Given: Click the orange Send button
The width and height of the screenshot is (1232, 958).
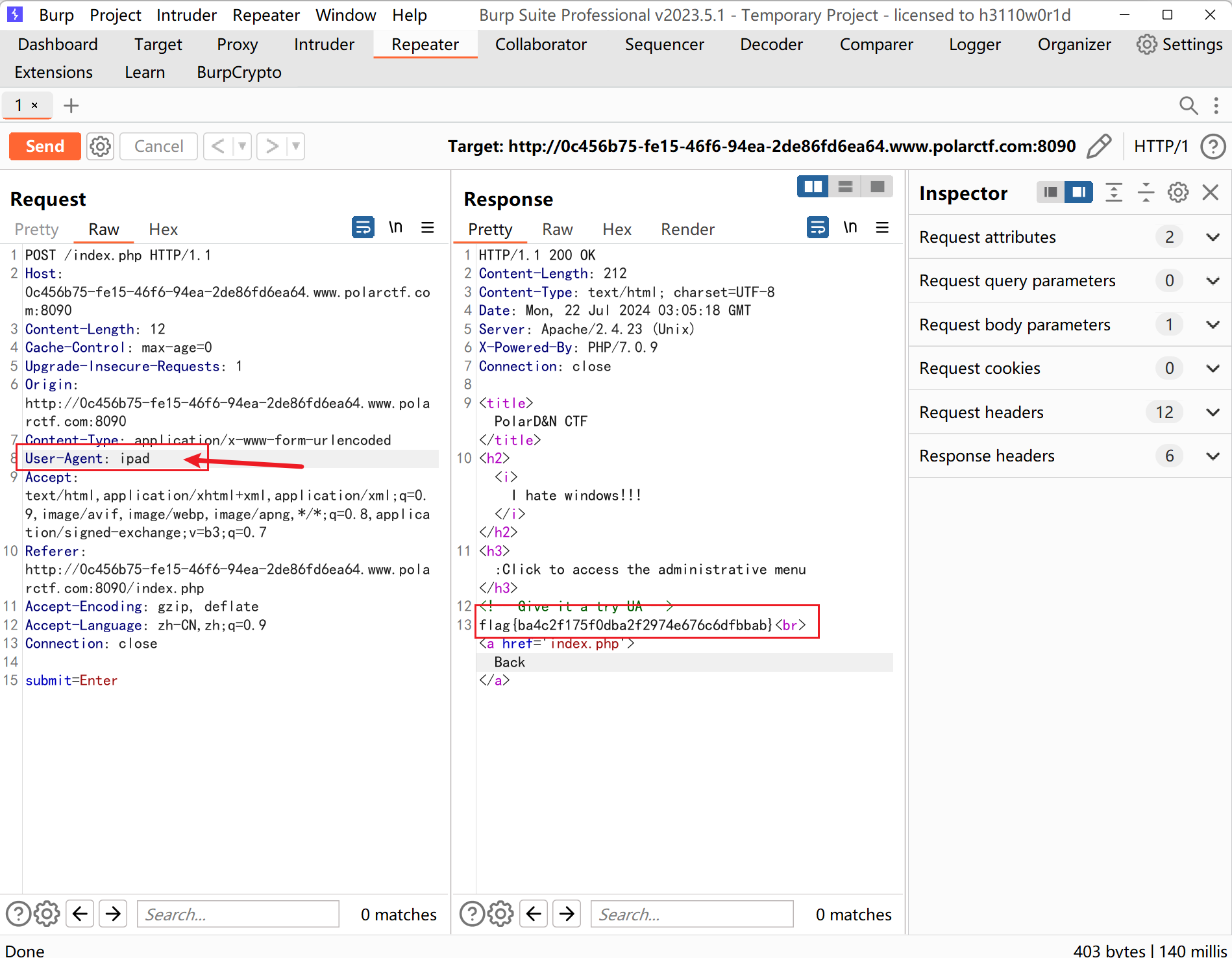Looking at the screenshot, I should click(45, 146).
